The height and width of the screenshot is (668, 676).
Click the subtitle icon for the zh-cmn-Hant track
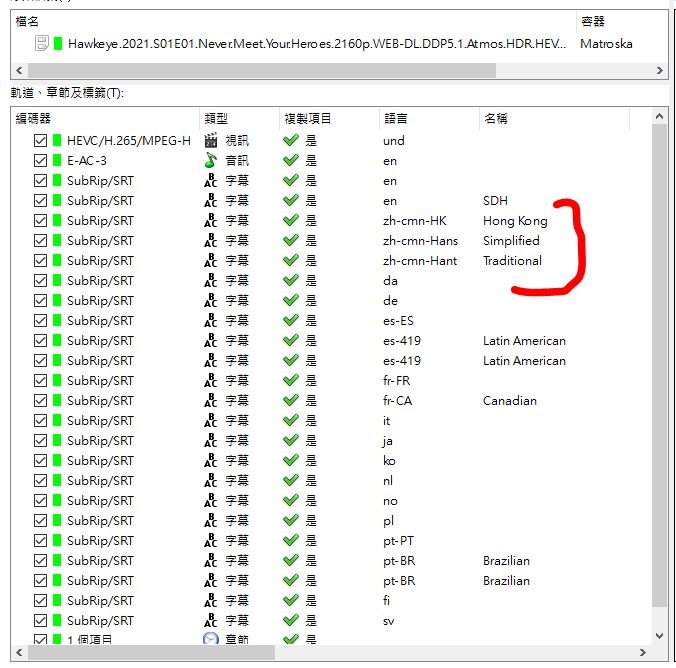point(210,260)
